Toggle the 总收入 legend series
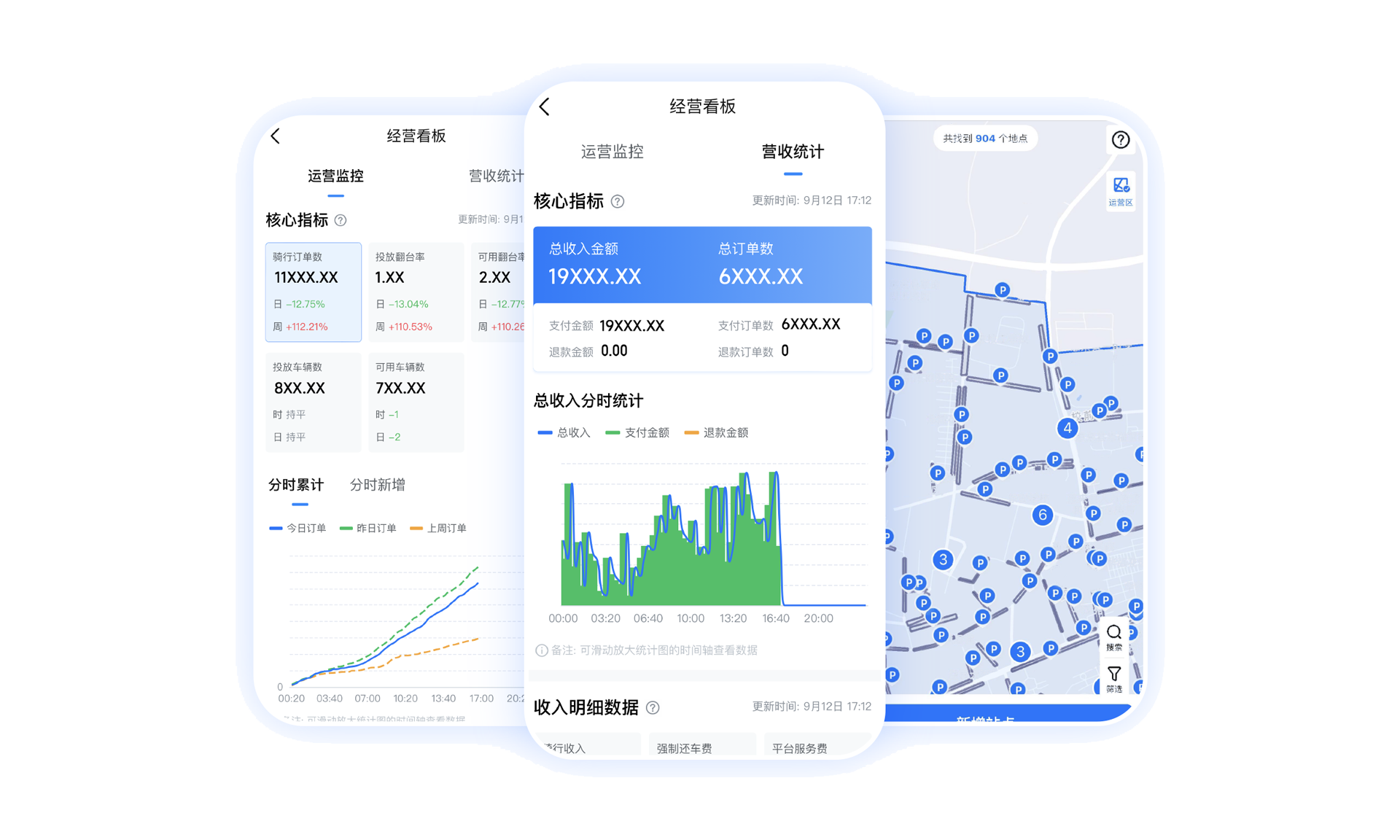This screenshot has width=1400, height=840. point(564,432)
